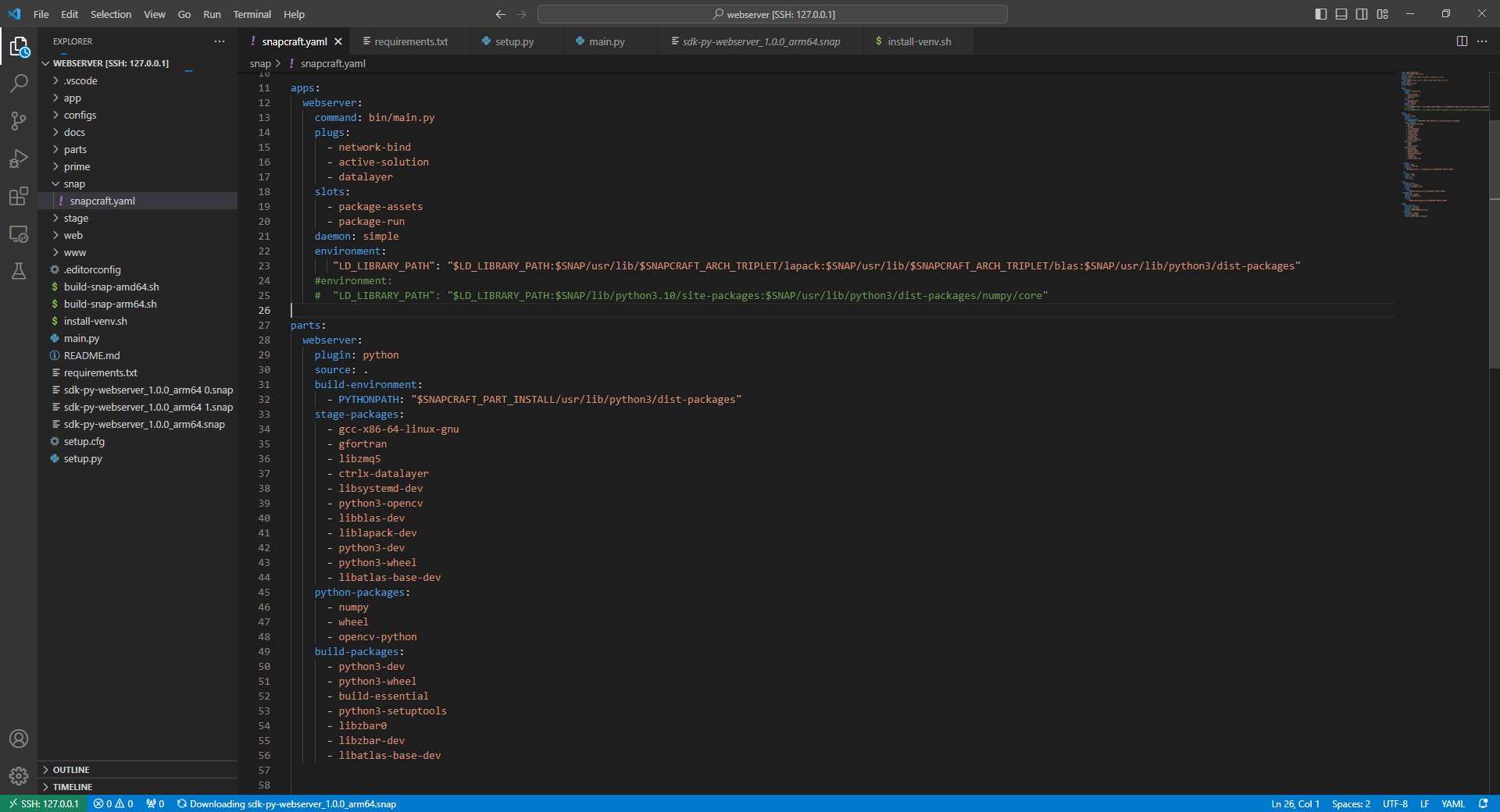Image resolution: width=1500 pixels, height=812 pixels.
Task: Open the Source Control view
Action: (x=19, y=120)
